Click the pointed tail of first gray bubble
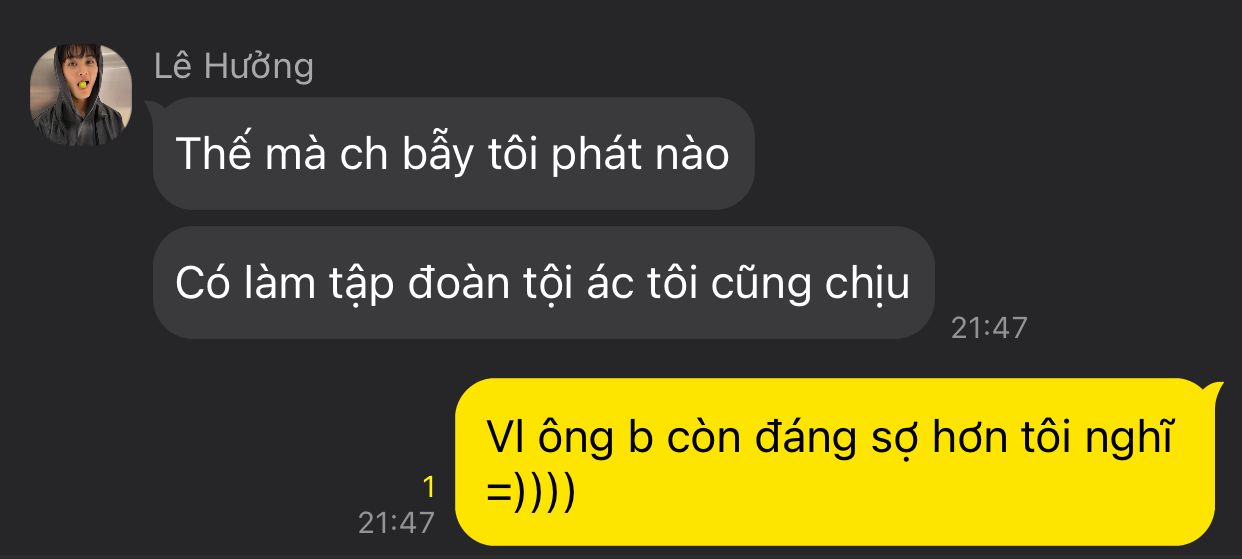1242x559 pixels. click(x=156, y=107)
